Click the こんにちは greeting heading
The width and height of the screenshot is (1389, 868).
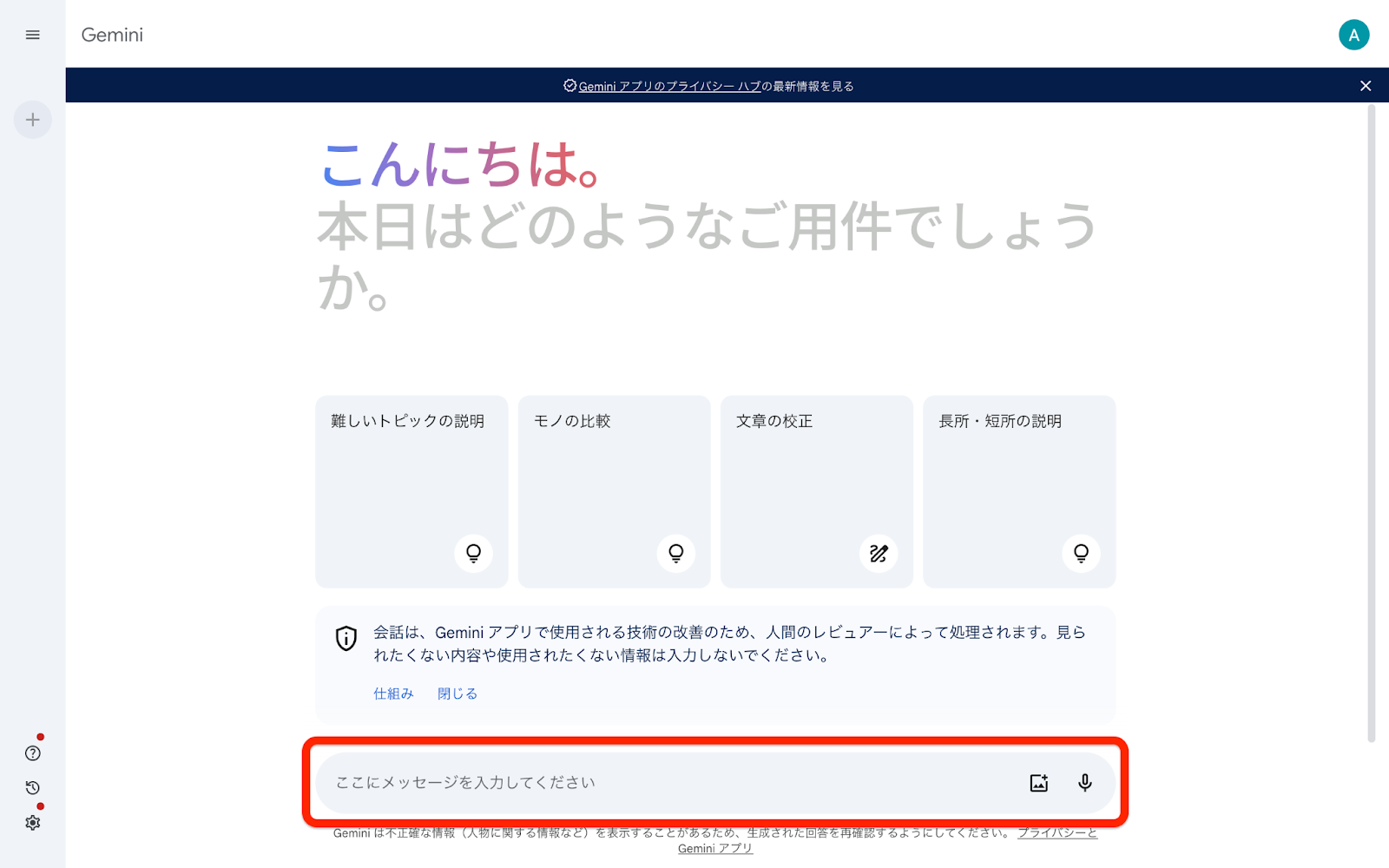coord(461,164)
